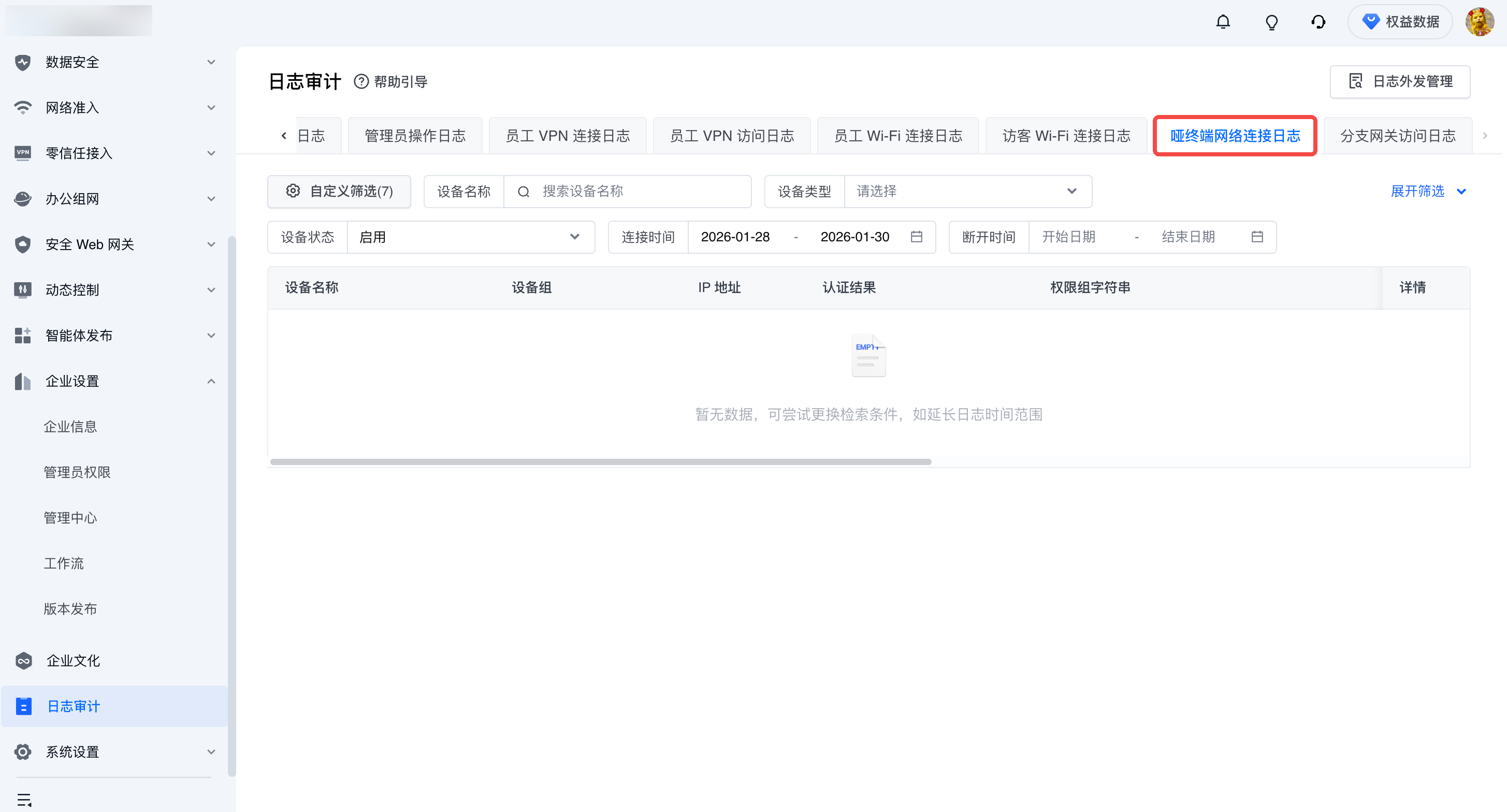Click 展开筛选 to expand filters
Image resolution: width=1507 pixels, height=812 pixels.
tap(1428, 191)
